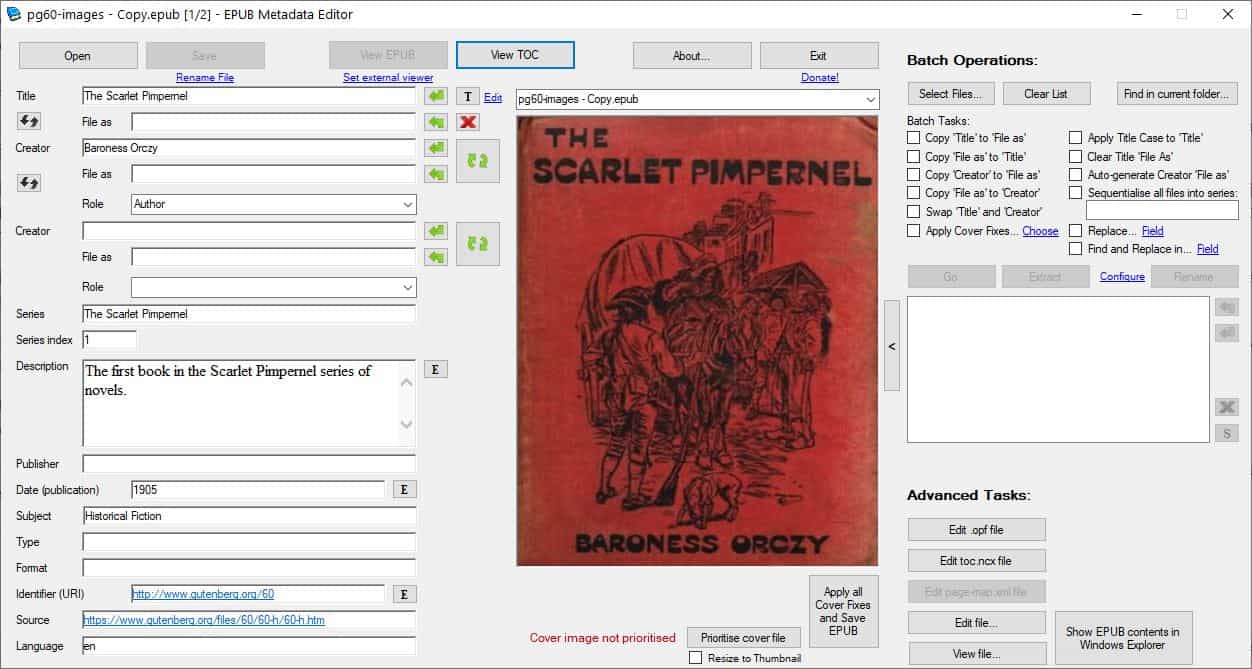Click the swap arrows icon under the first Creator label
Viewport: 1252px width, 669px height.
[29, 183]
